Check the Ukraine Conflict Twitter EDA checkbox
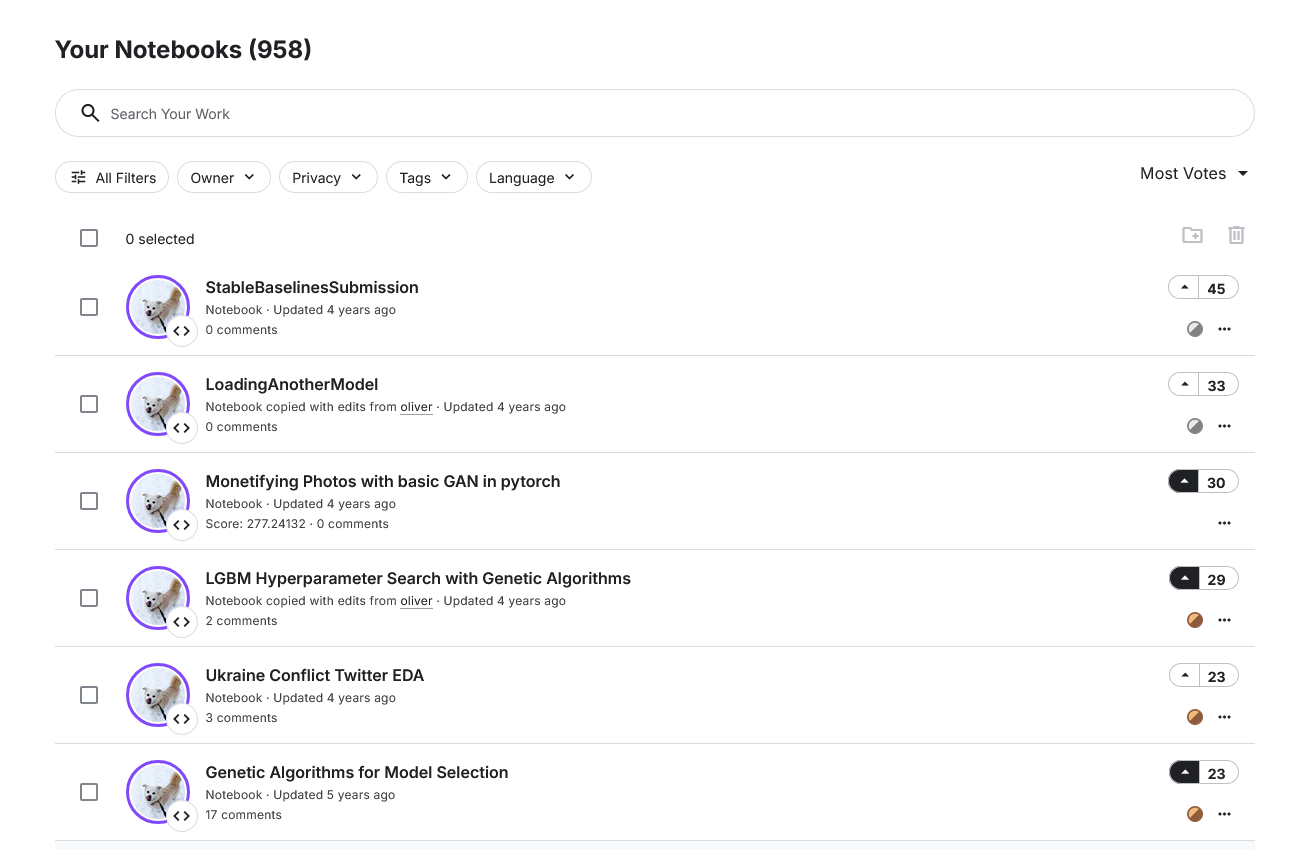Screen dimensions: 1303x849 point(88,695)
